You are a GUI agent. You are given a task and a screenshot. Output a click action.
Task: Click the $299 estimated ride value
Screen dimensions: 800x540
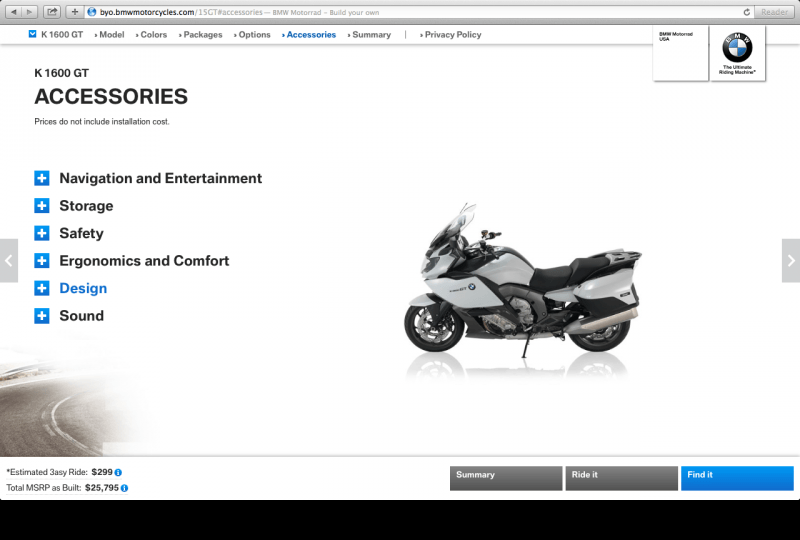click(102, 472)
